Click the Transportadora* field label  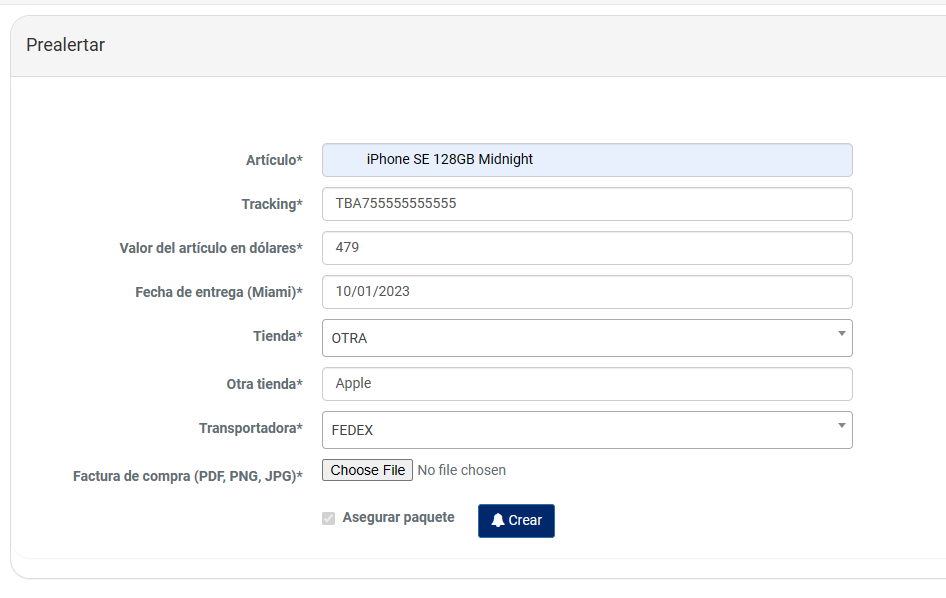tap(250, 428)
